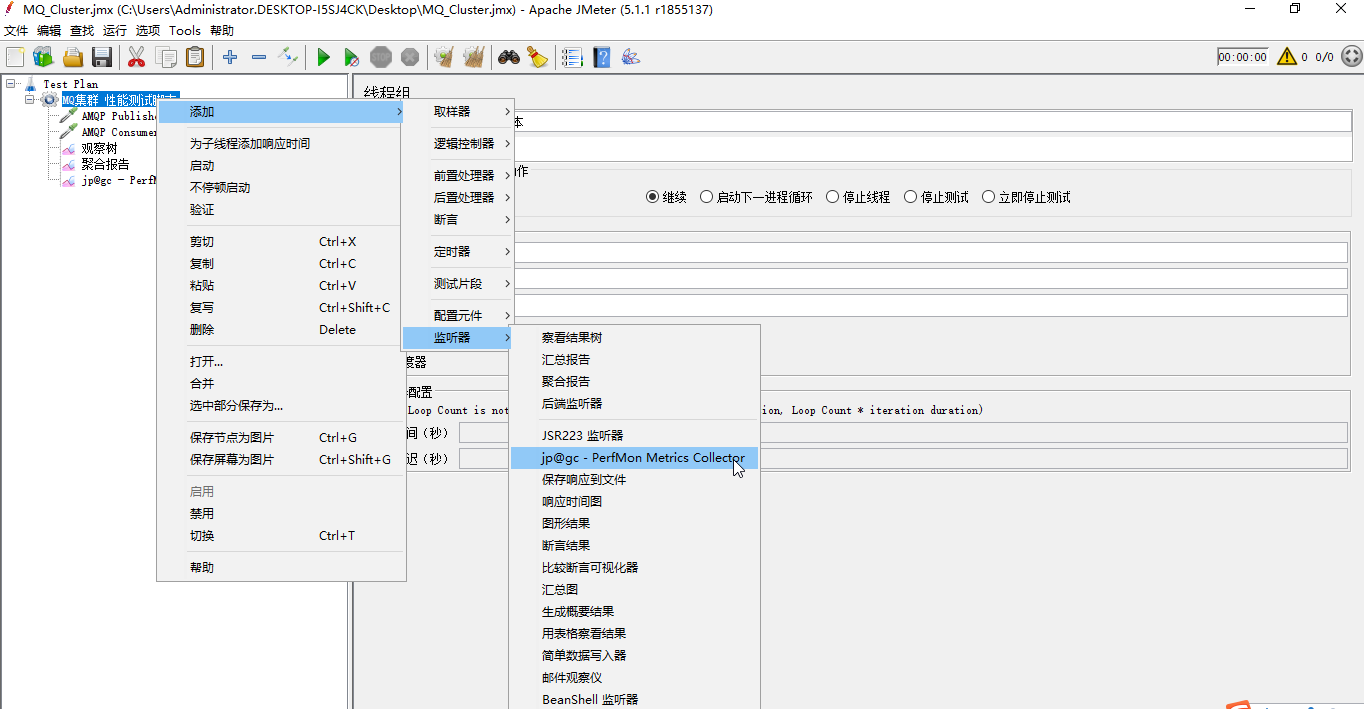Click the Copy toolbar icon
This screenshot has width=1364, height=709.
(x=166, y=57)
